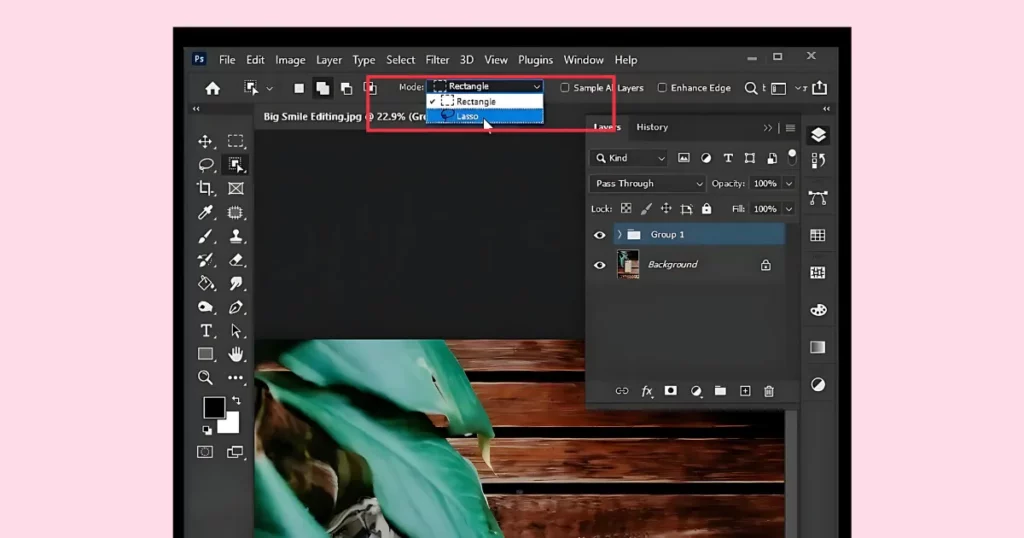
Task: Select the Pen tool
Action: tap(235, 307)
